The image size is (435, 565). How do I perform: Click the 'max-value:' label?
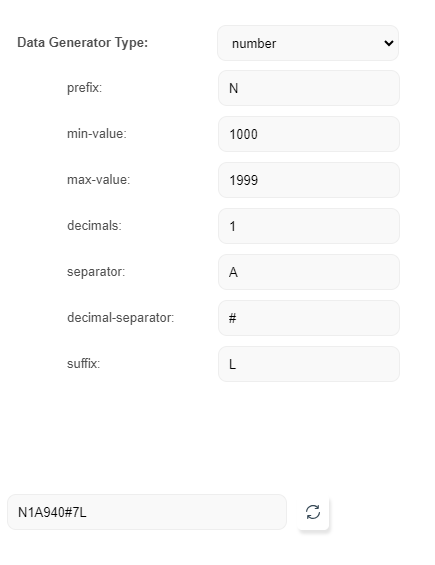point(99,179)
